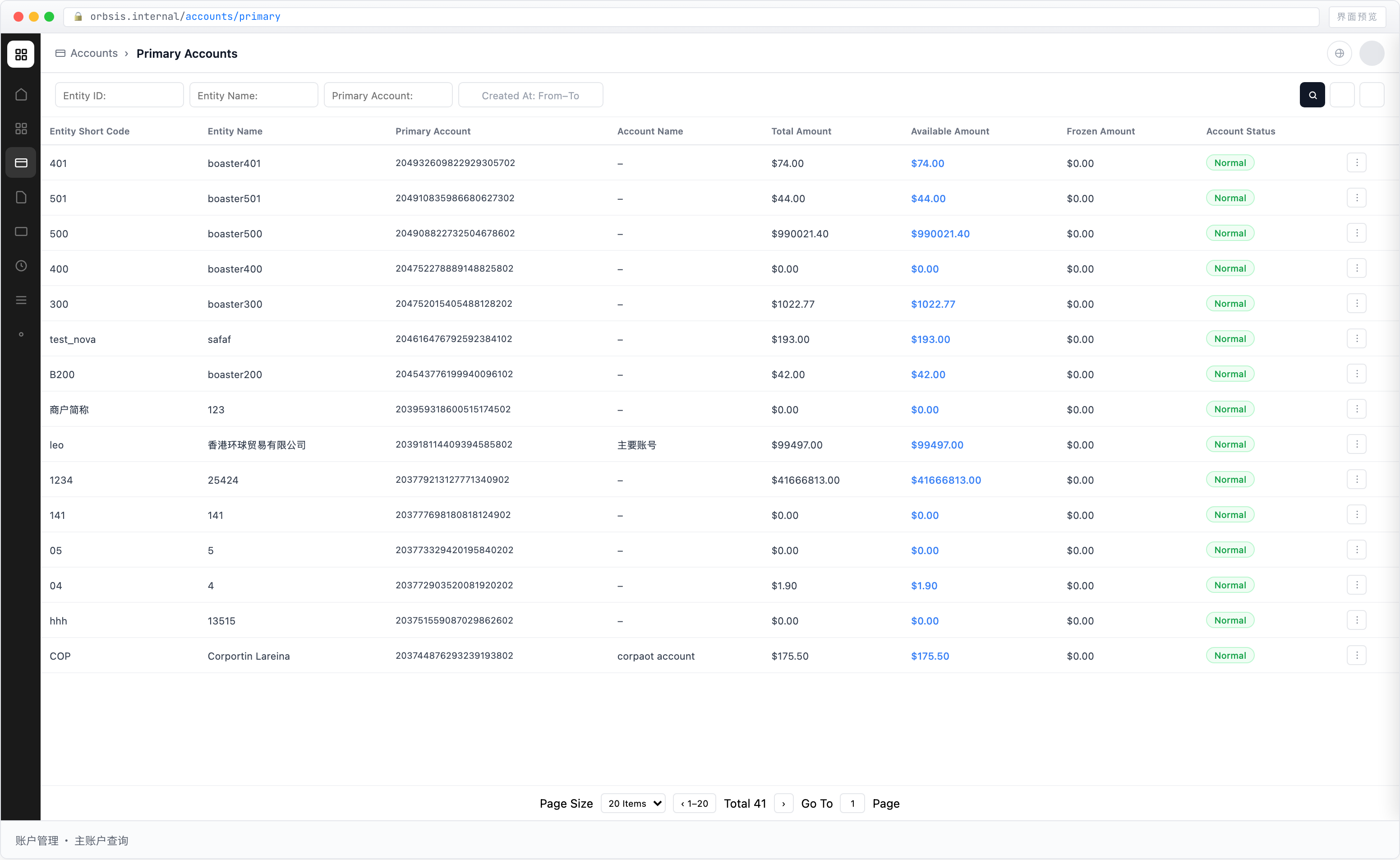Screen dimensions: 1400x860
Task: Open row actions menu for 25424
Action: [x=1357, y=480]
